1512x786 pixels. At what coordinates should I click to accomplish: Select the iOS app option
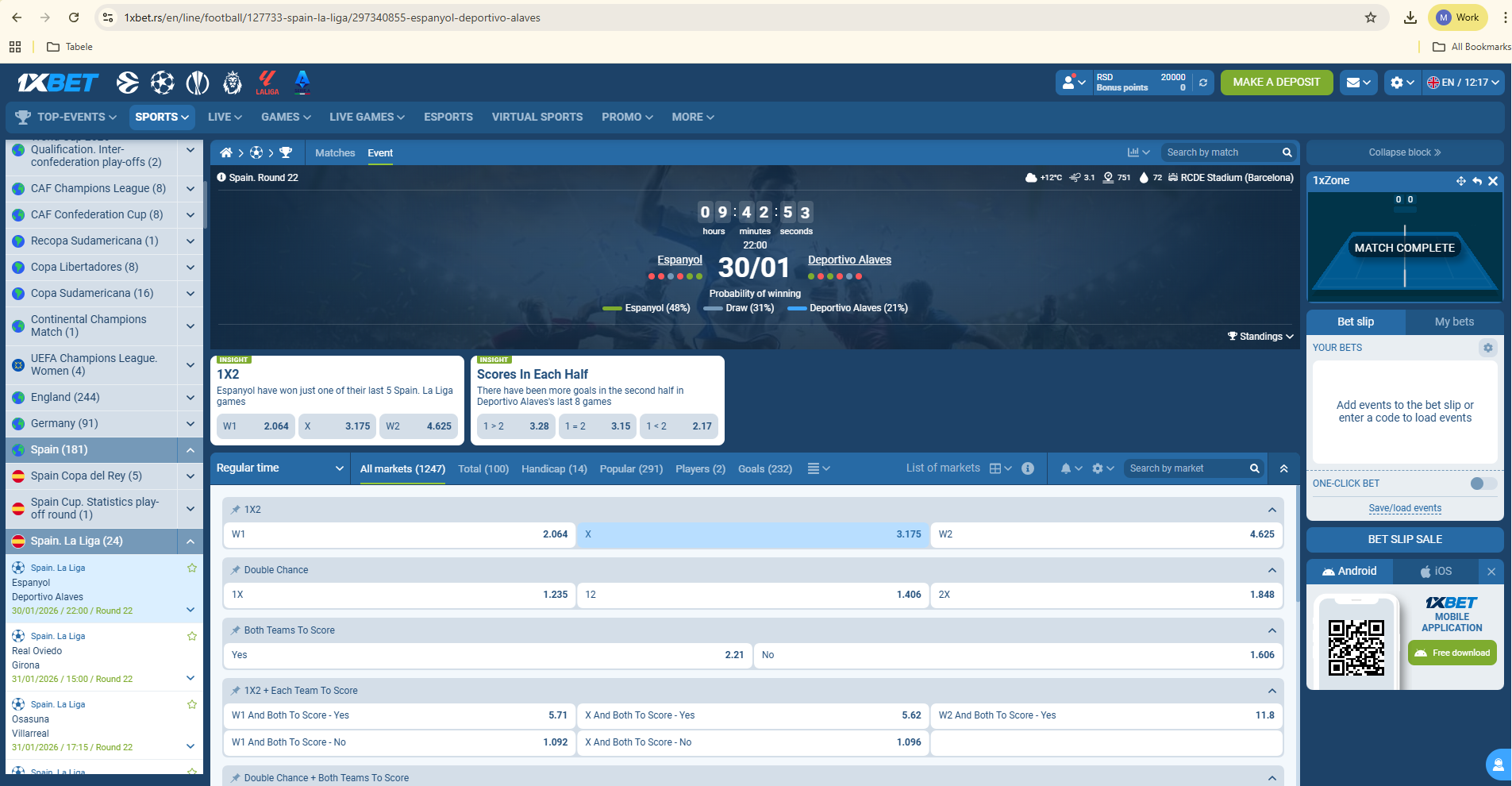[1436, 571]
